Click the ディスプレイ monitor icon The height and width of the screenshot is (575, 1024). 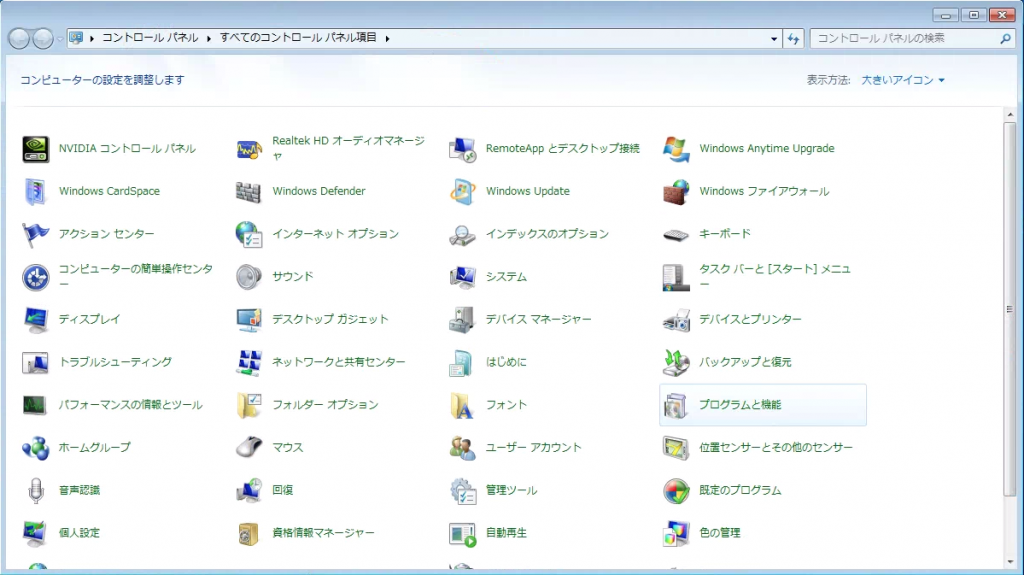35,320
